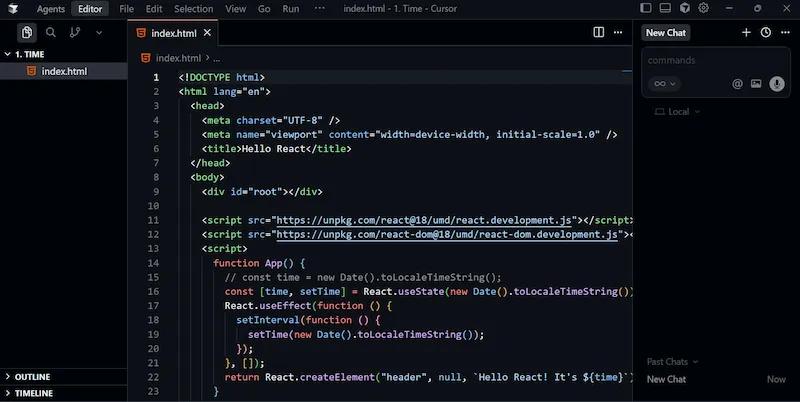Show more menu items via ellipsis

pyautogui.click(x=319, y=9)
